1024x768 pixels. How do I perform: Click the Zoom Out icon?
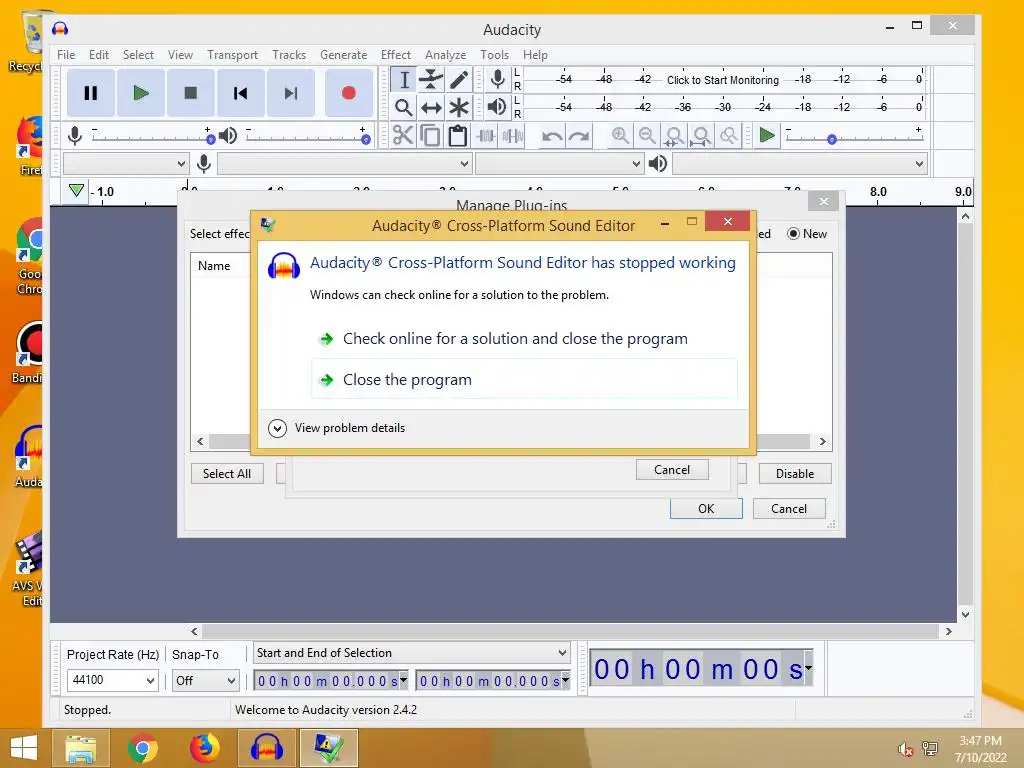pyautogui.click(x=647, y=136)
